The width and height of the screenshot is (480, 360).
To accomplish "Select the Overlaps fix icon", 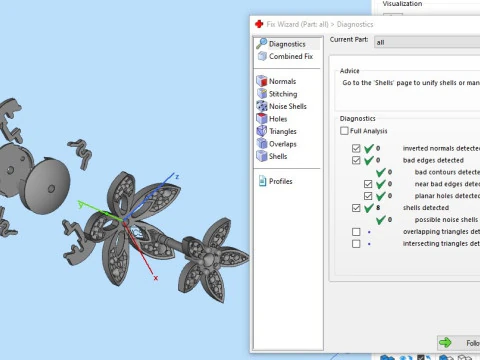I will point(262,143).
